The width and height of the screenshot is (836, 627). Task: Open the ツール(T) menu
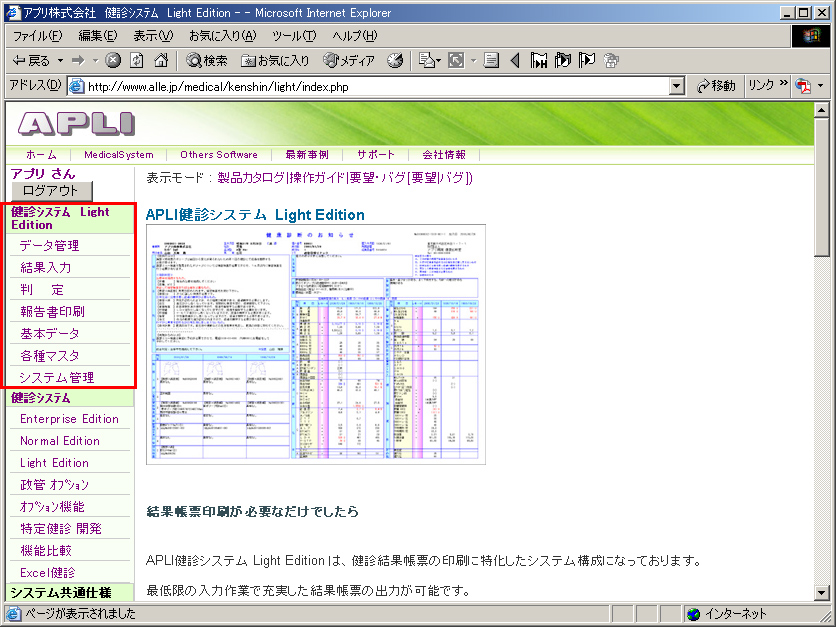point(294,36)
